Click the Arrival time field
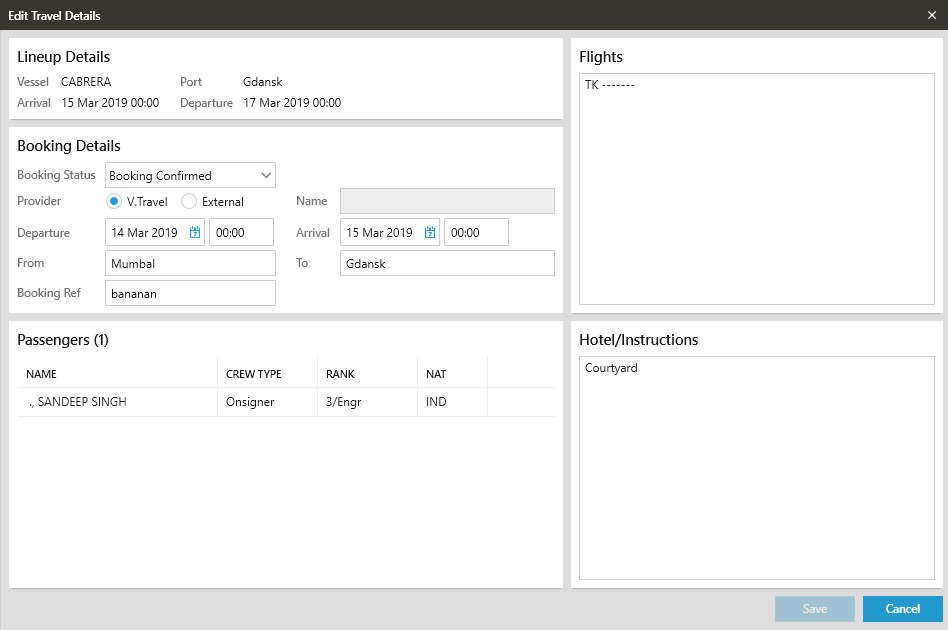Viewport: 948px width, 630px height. coord(476,233)
